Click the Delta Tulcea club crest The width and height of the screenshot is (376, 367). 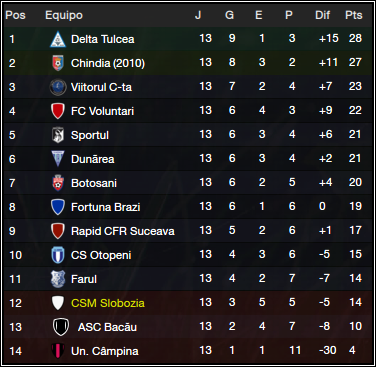tap(58, 39)
